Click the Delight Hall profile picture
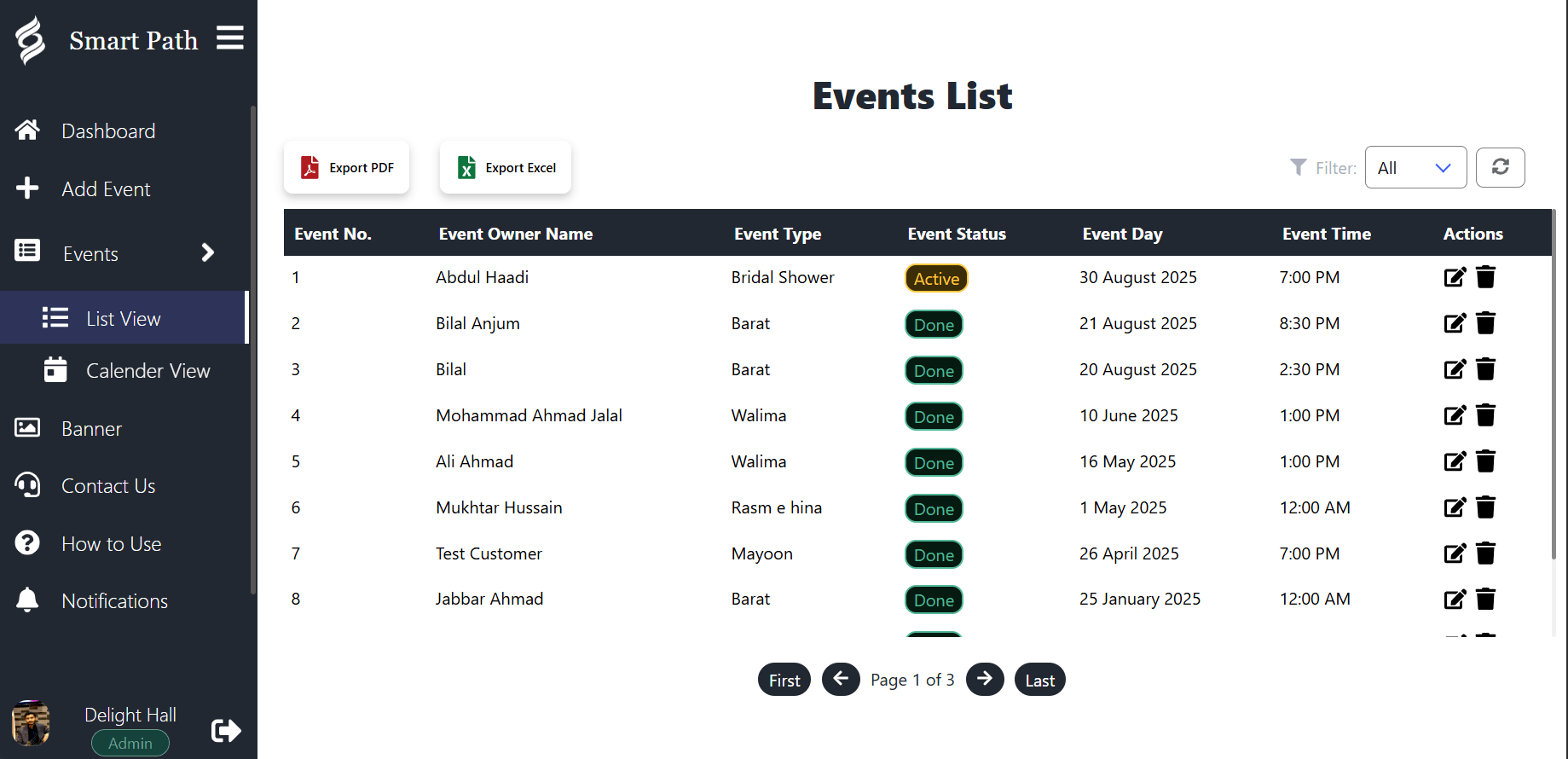1568x759 pixels. tap(32, 723)
